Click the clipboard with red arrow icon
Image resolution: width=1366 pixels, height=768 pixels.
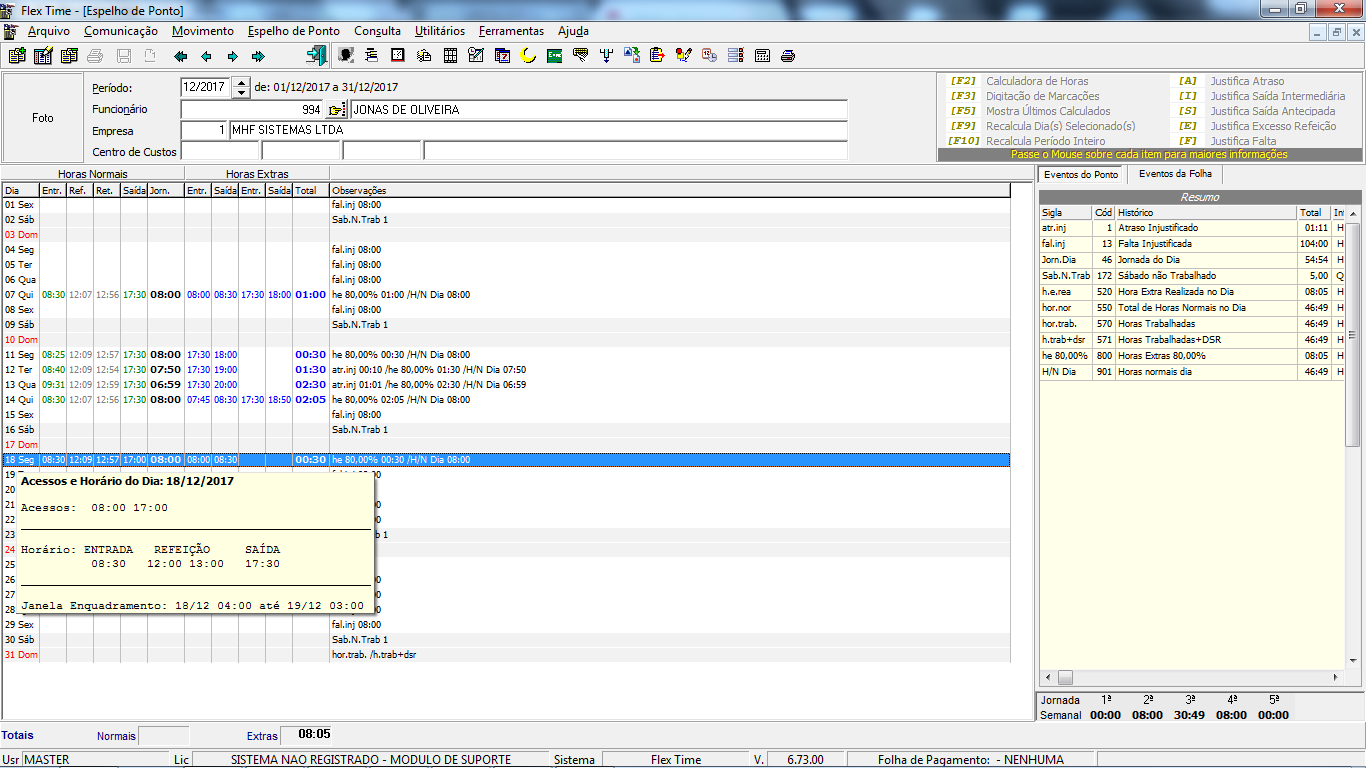click(658, 56)
